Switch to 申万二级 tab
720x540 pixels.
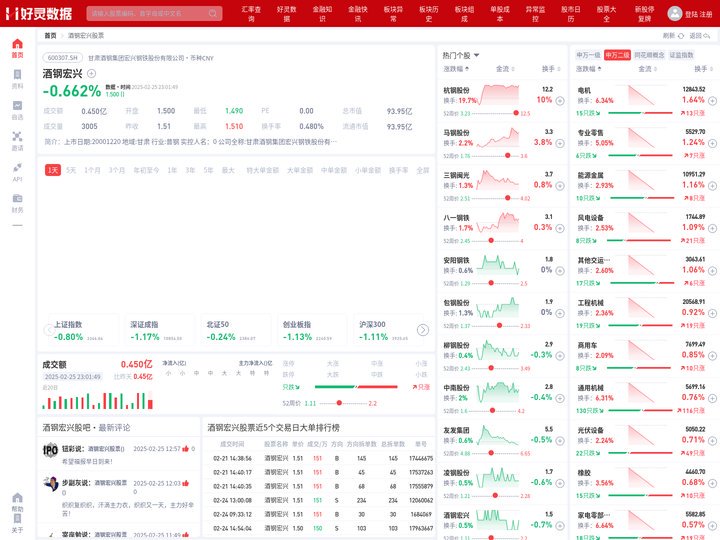tap(617, 55)
